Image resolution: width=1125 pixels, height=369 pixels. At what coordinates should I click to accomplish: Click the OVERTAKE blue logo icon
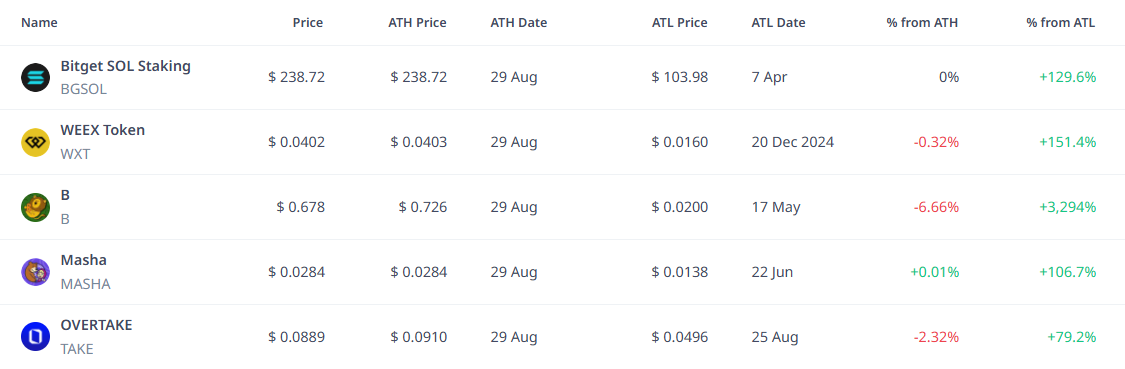click(35, 337)
